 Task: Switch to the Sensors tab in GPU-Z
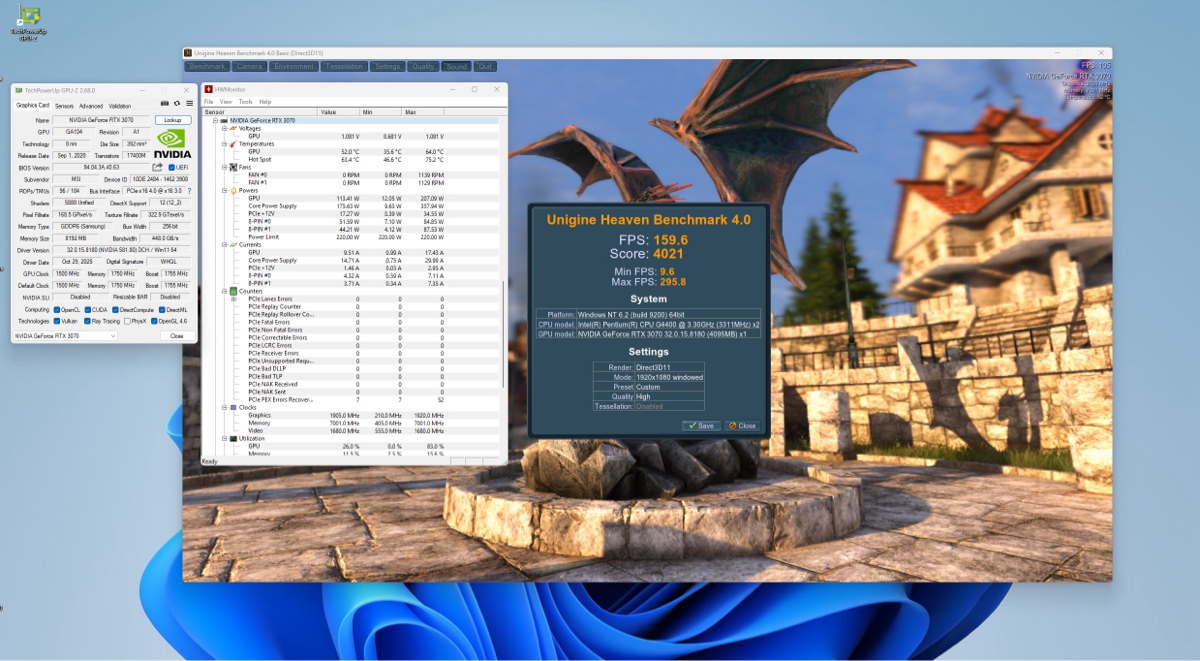pyautogui.click(x=64, y=105)
